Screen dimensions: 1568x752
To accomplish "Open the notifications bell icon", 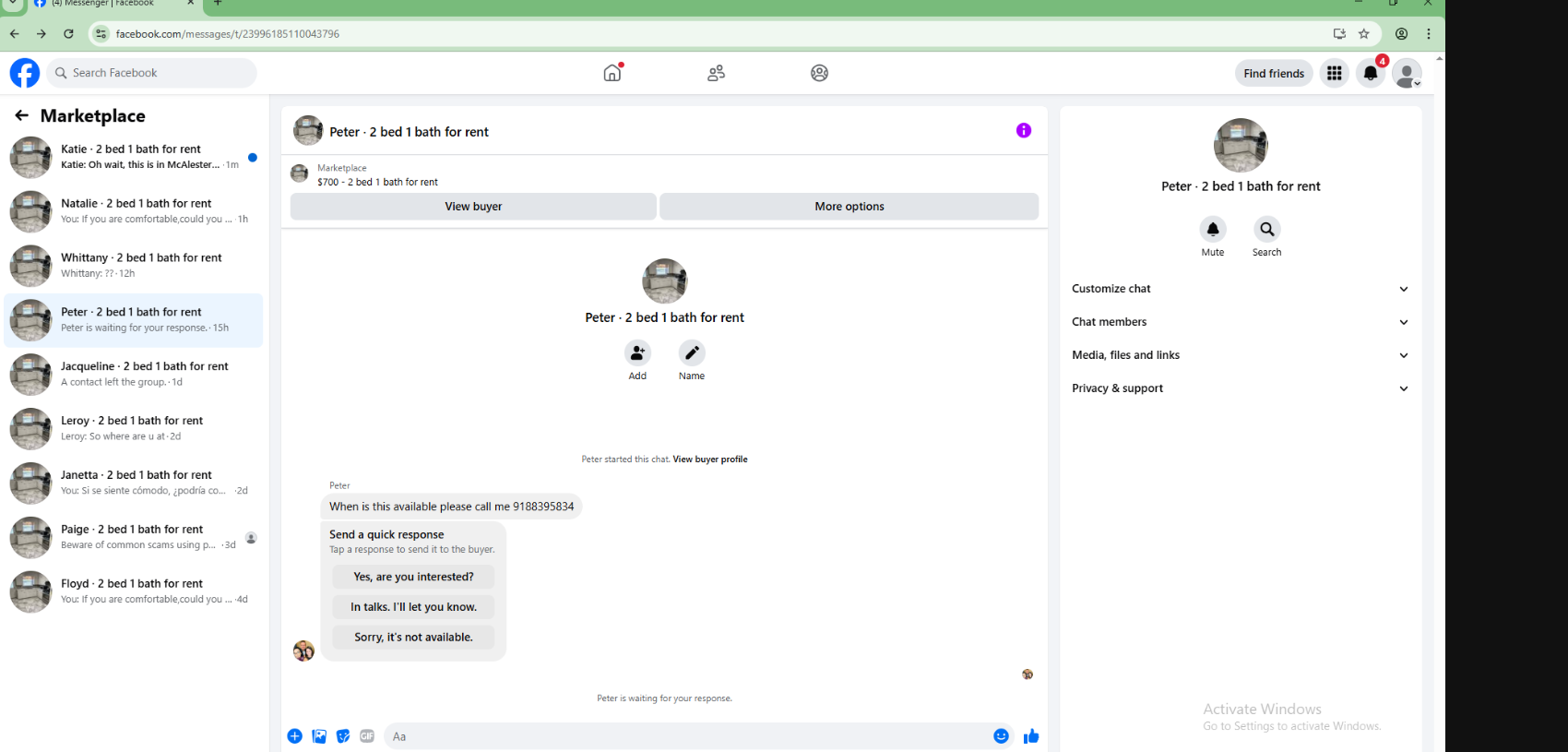I will point(1371,73).
